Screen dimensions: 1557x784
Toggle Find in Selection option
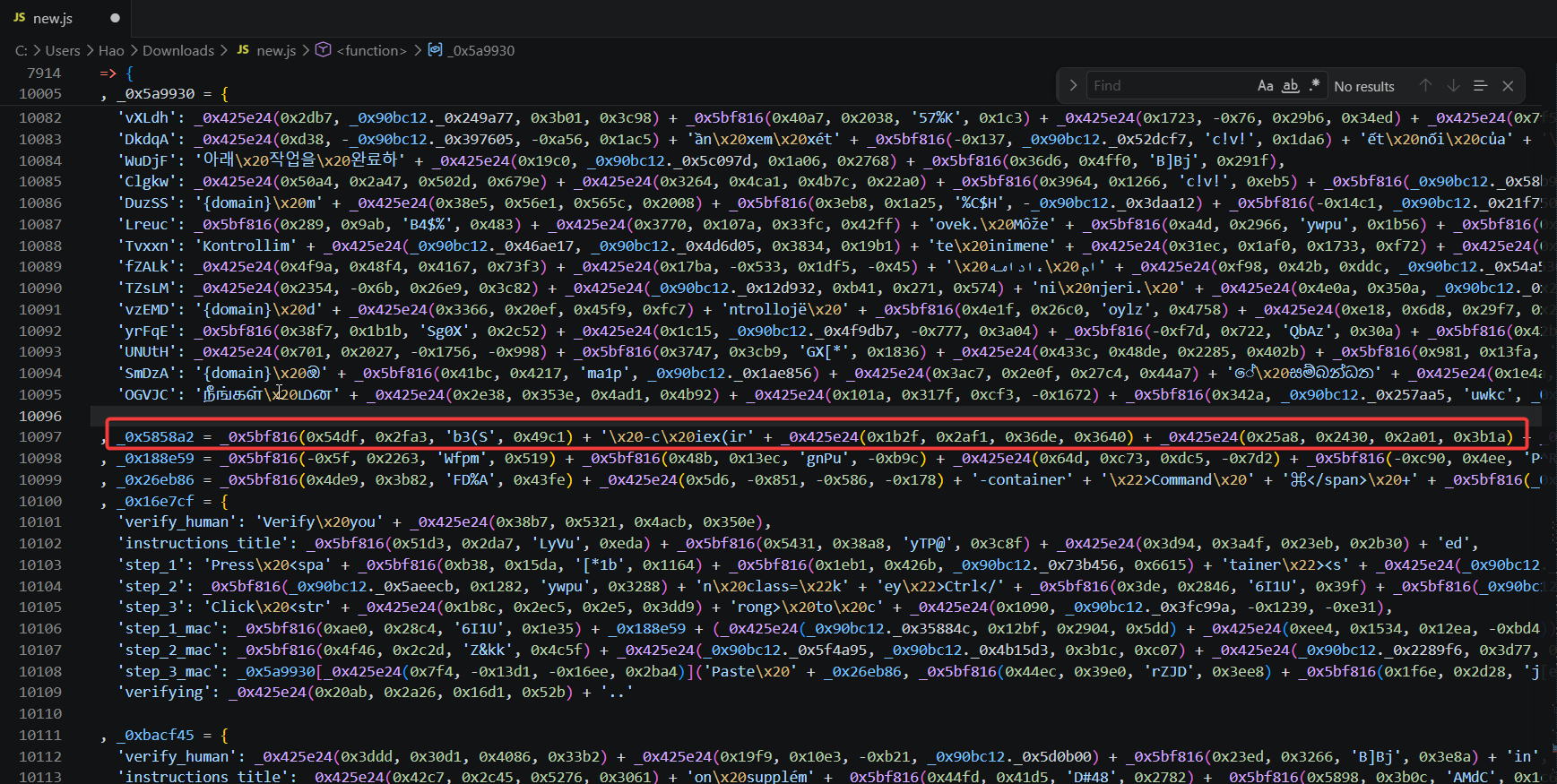[x=1480, y=86]
